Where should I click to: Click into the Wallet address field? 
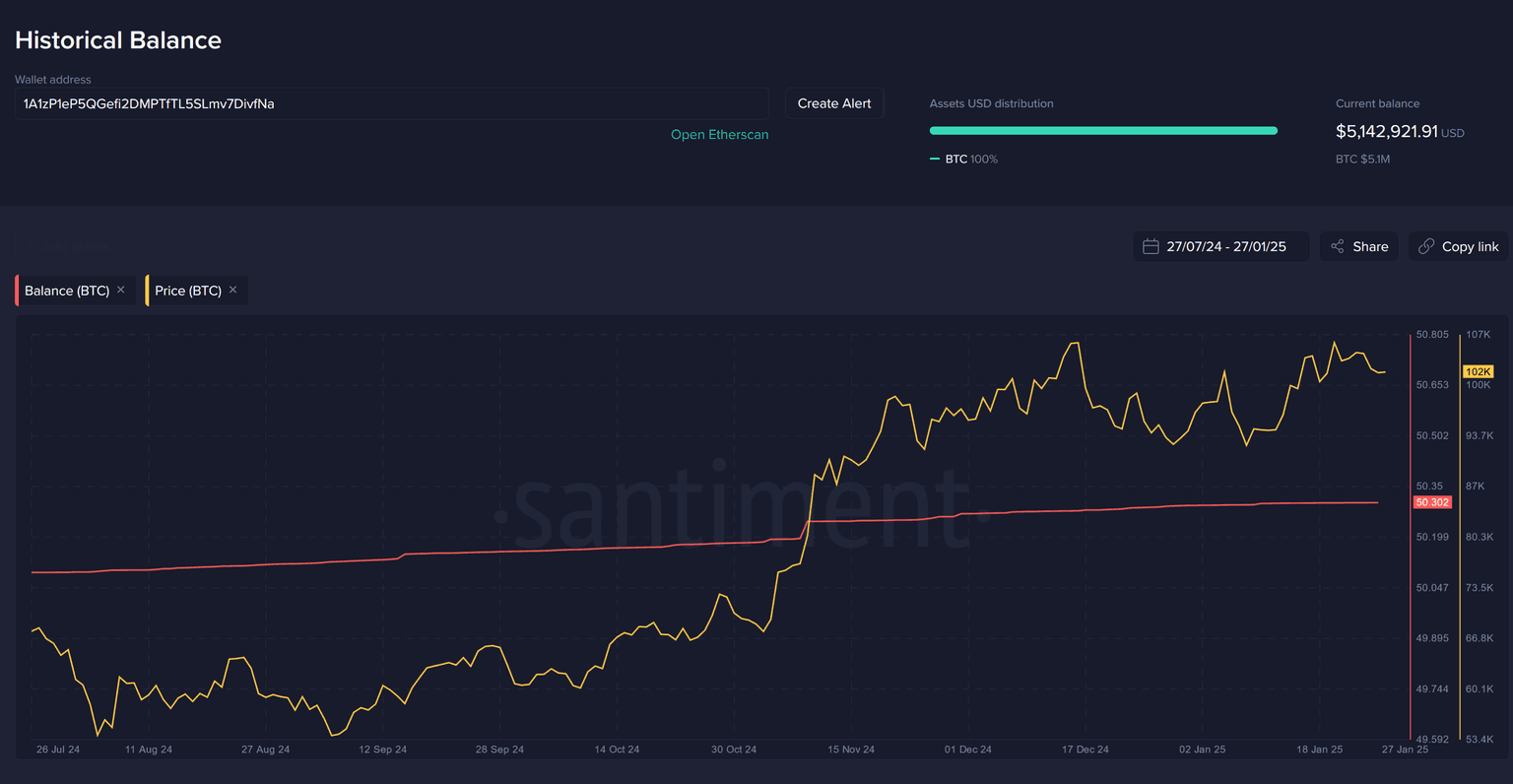click(x=391, y=103)
